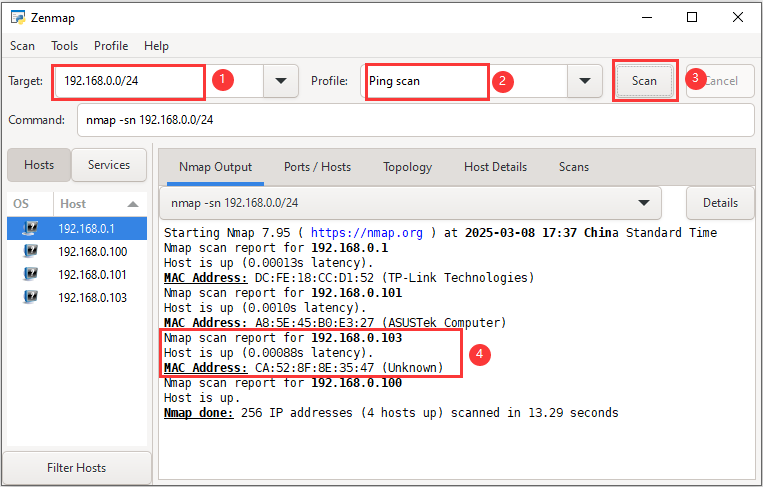Click the Details button

click(x=719, y=203)
